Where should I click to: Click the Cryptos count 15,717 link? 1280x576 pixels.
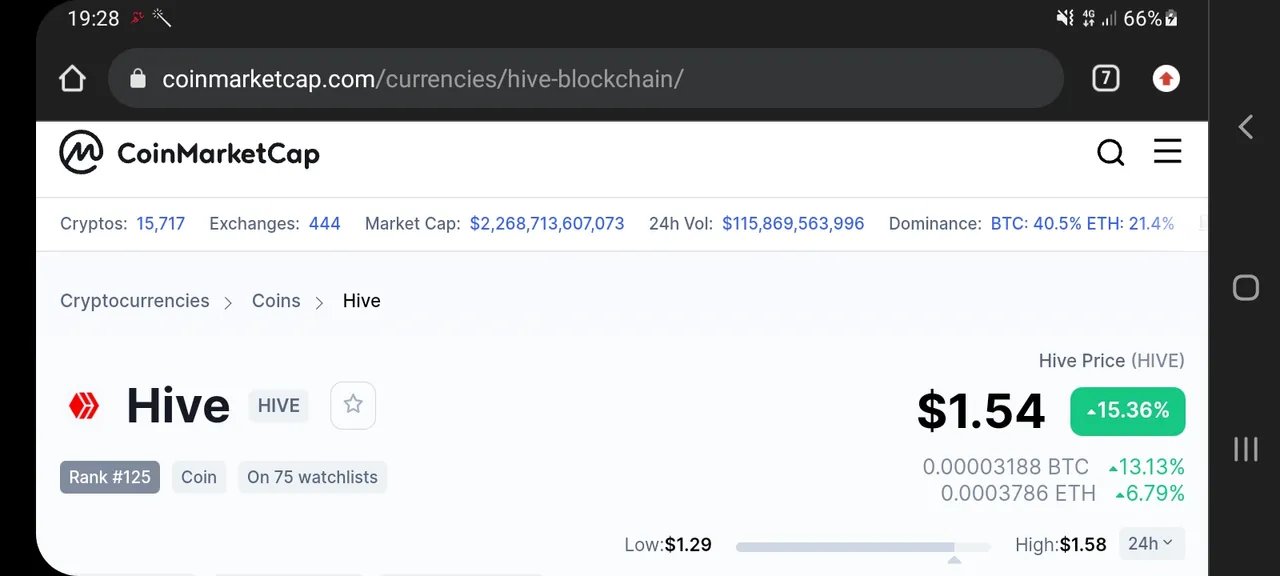tap(161, 224)
